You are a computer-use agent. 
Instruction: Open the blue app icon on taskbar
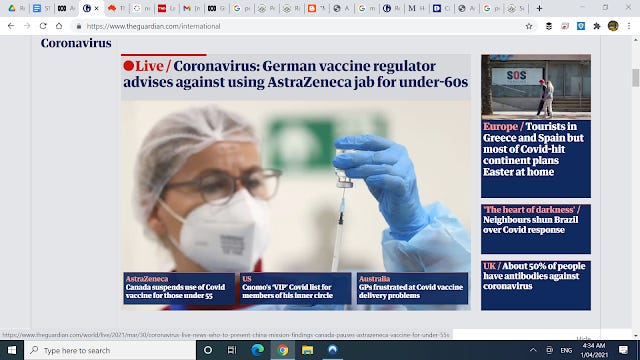click(x=333, y=350)
